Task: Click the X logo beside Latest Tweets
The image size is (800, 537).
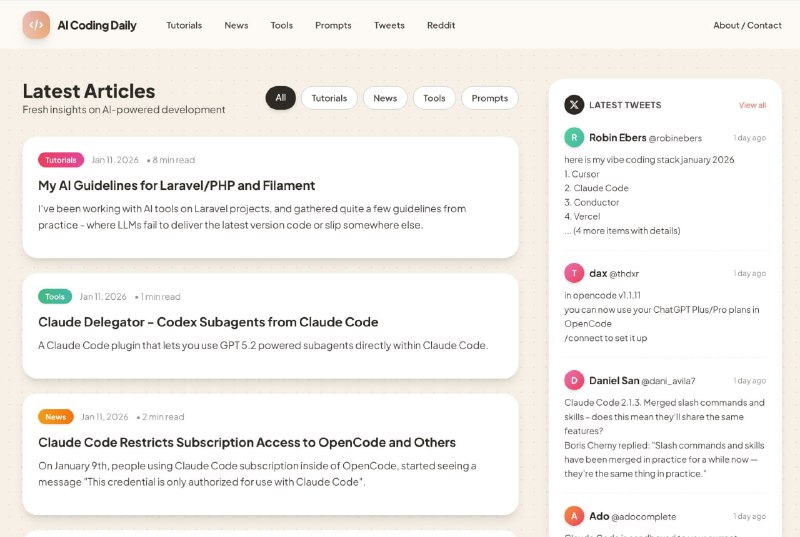Action: (574, 104)
